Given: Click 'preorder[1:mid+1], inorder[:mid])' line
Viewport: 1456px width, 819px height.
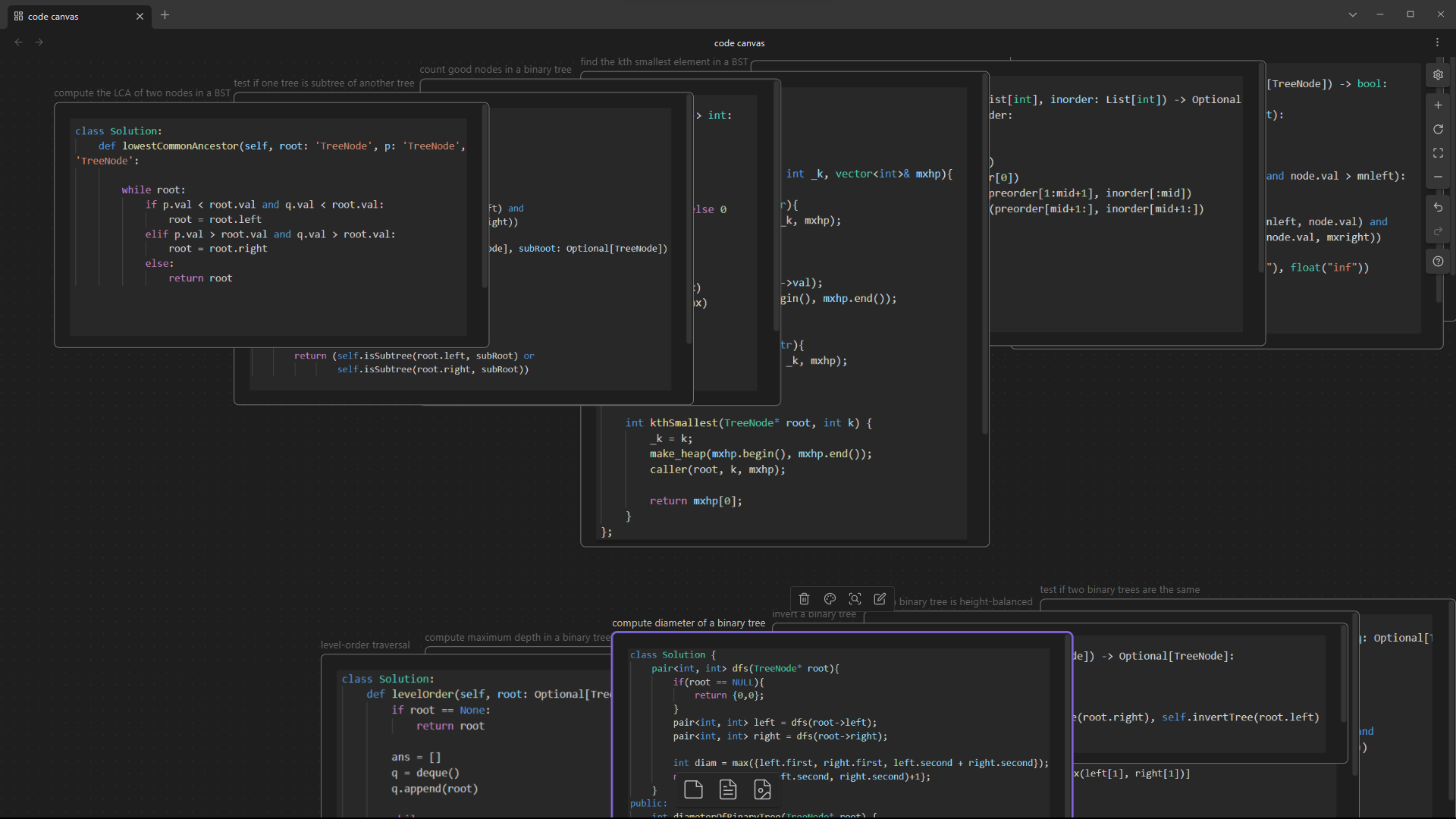Looking at the screenshot, I should (1090, 193).
